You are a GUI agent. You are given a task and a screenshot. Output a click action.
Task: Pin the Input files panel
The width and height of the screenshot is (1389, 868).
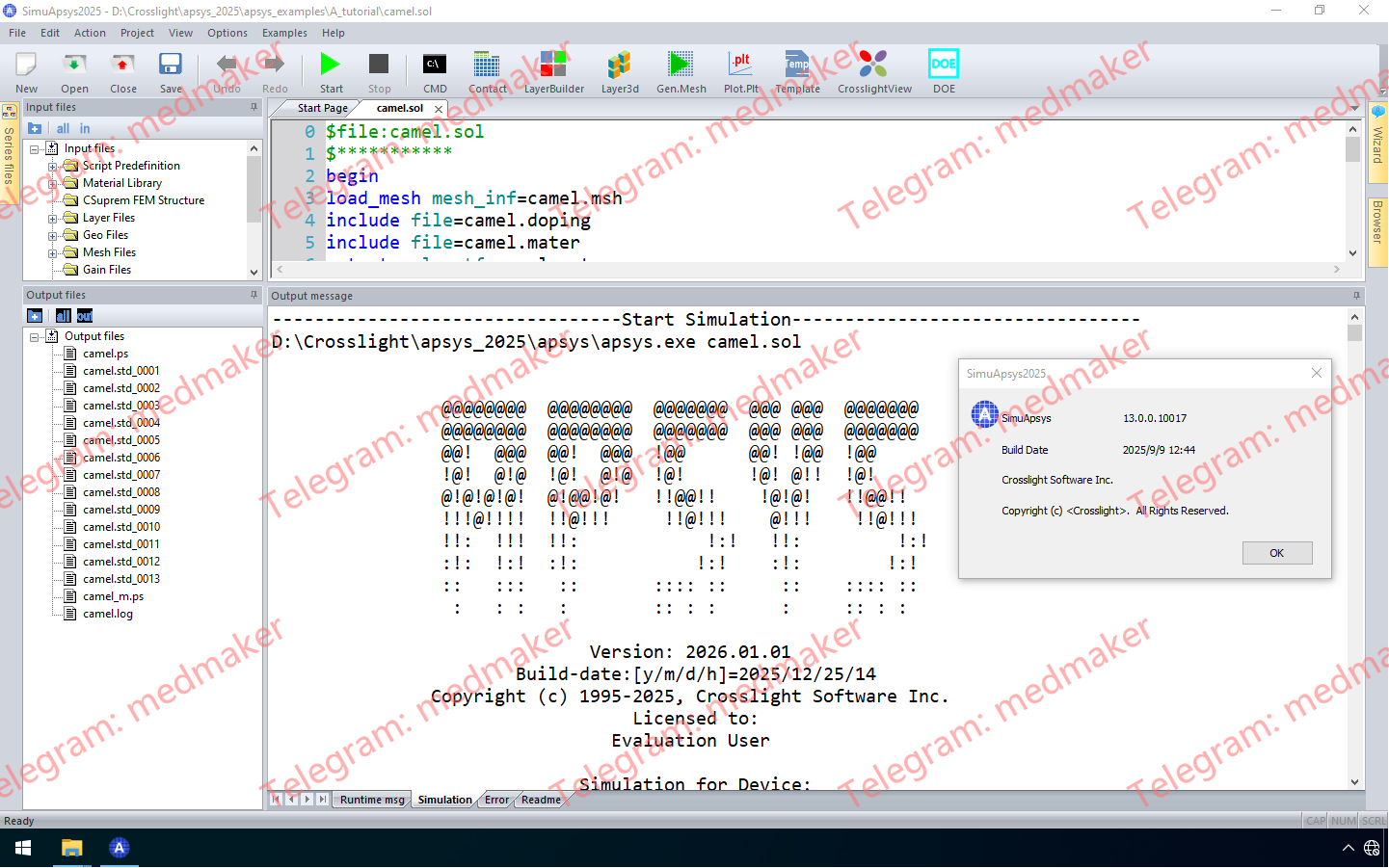[x=253, y=107]
